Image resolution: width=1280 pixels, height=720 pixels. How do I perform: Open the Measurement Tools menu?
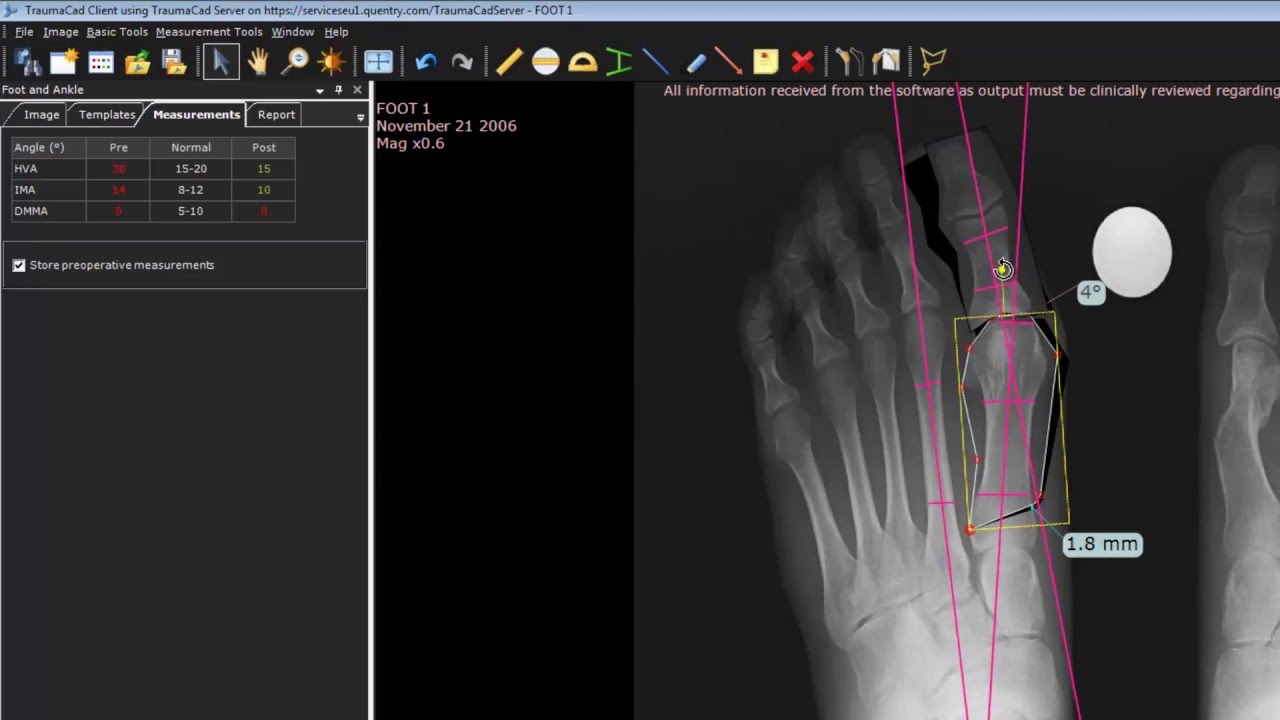(209, 32)
